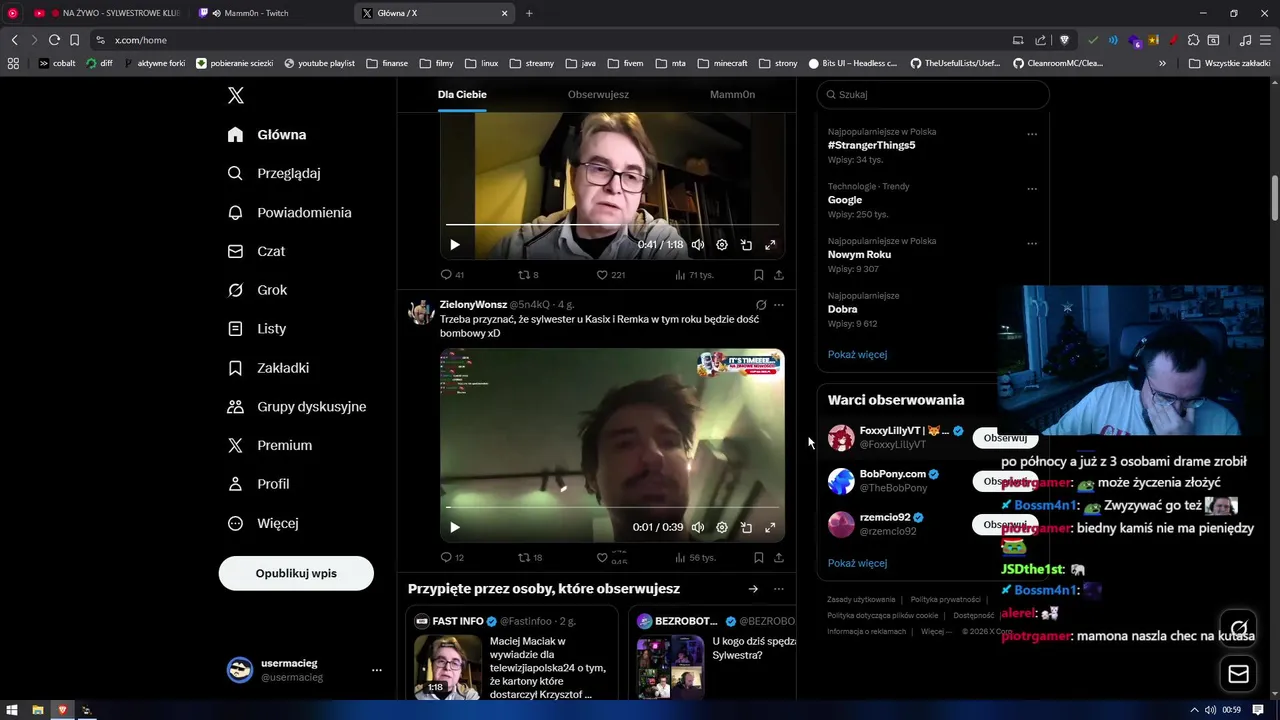Open rzemcio92 profile
Image resolution: width=1280 pixels, height=720 pixels.
[885, 518]
